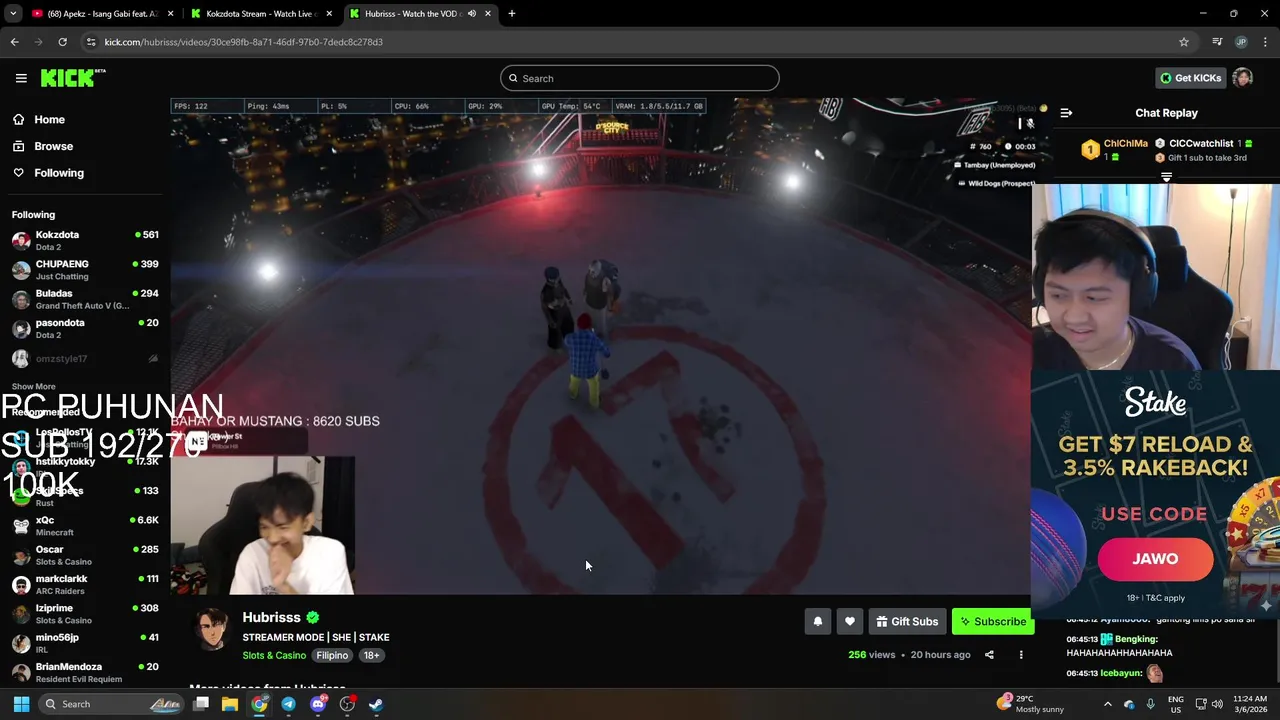The height and width of the screenshot is (720, 1280).
Task: Click ChiChiMa top gifter name
Action: coord(1125,144)
